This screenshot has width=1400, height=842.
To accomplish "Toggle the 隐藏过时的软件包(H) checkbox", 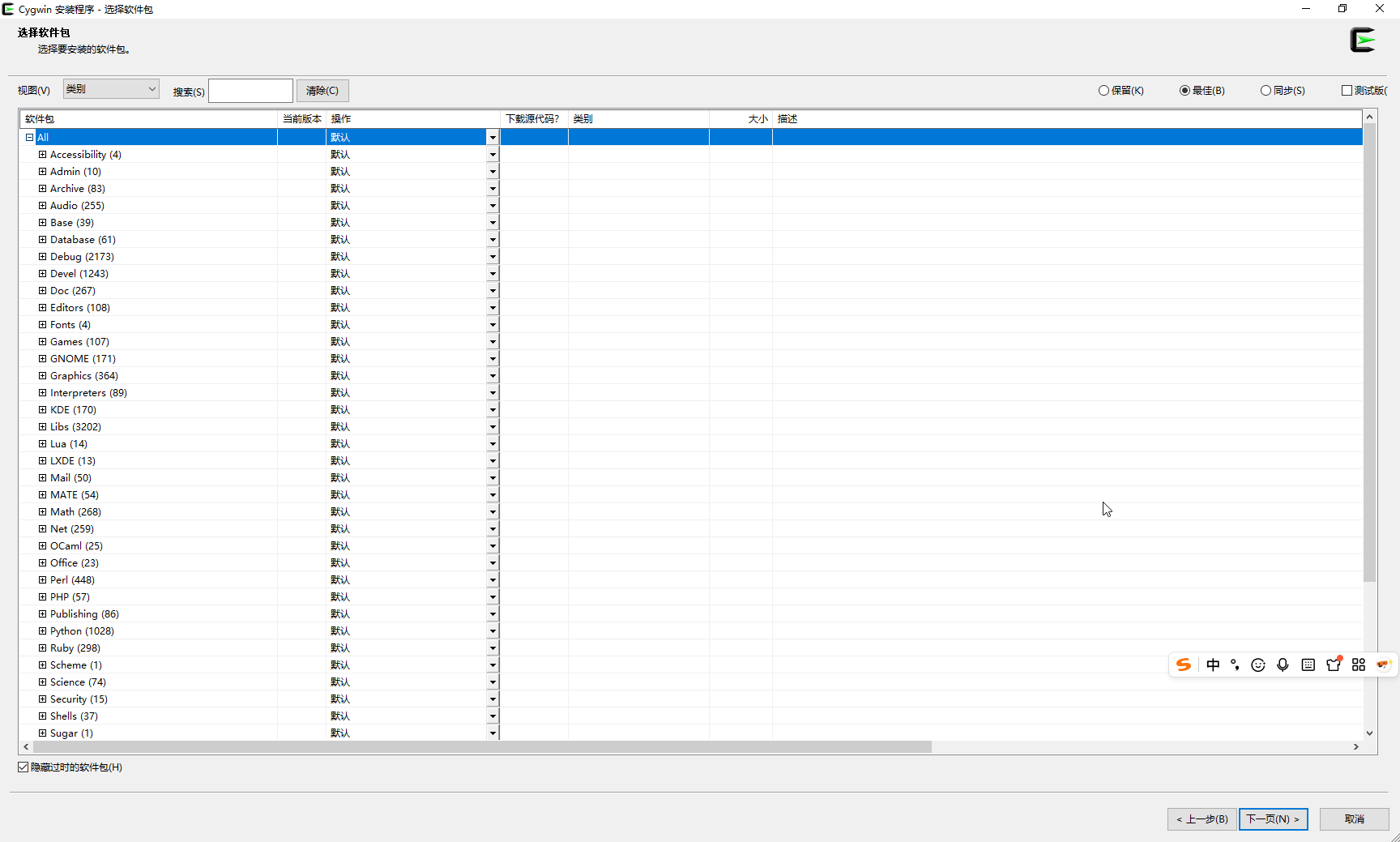I will [23, 767].
